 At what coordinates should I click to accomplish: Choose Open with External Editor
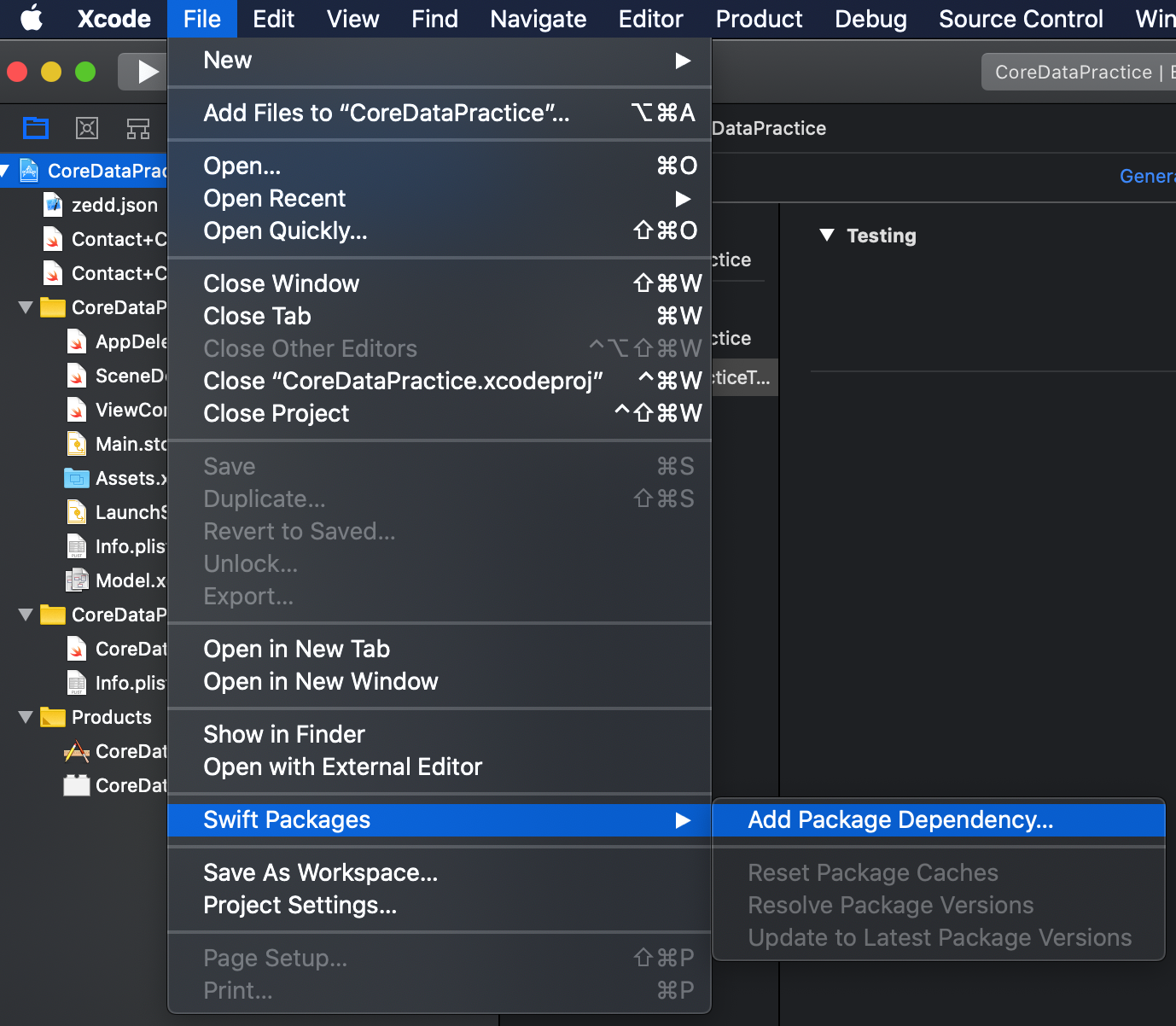click(440, 767)
